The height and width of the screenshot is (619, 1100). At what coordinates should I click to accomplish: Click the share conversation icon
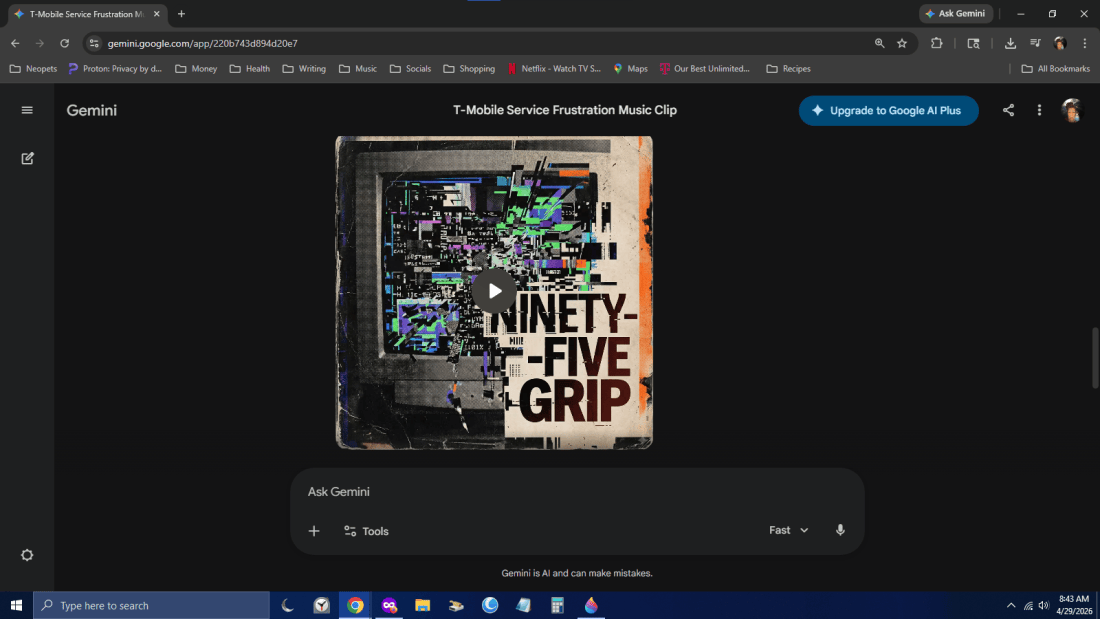(x=1008, y=110)
